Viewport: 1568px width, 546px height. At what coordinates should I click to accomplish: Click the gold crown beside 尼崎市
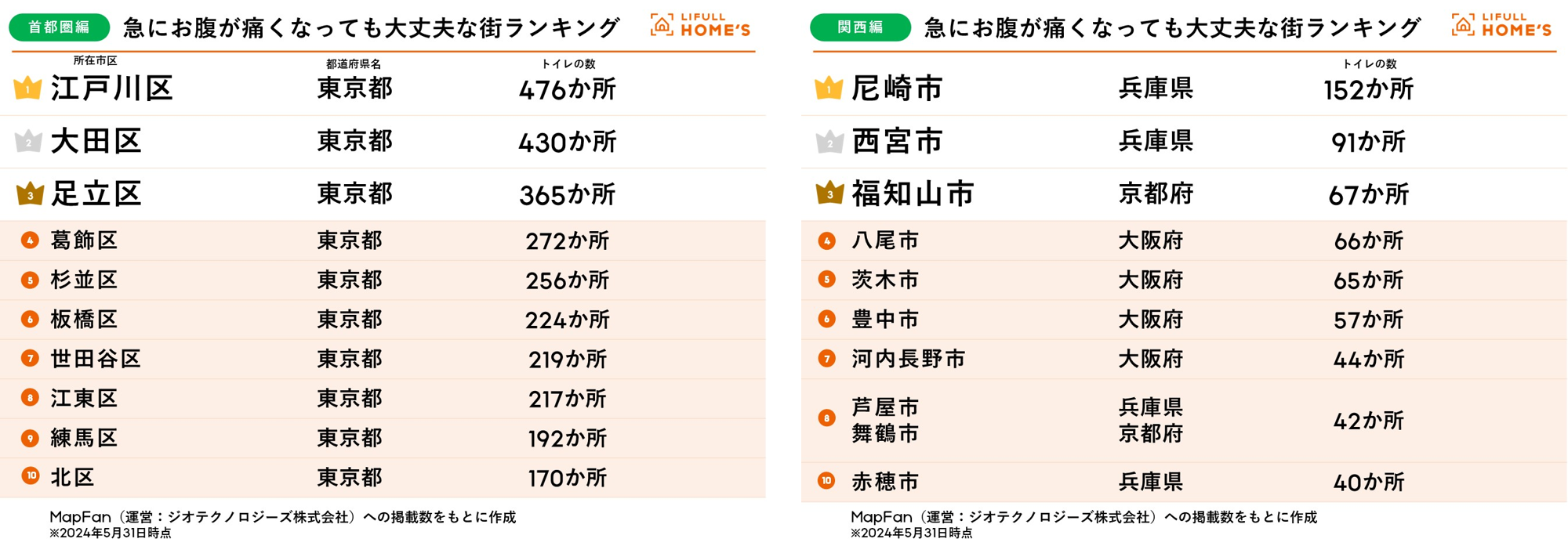coord(829,89)
